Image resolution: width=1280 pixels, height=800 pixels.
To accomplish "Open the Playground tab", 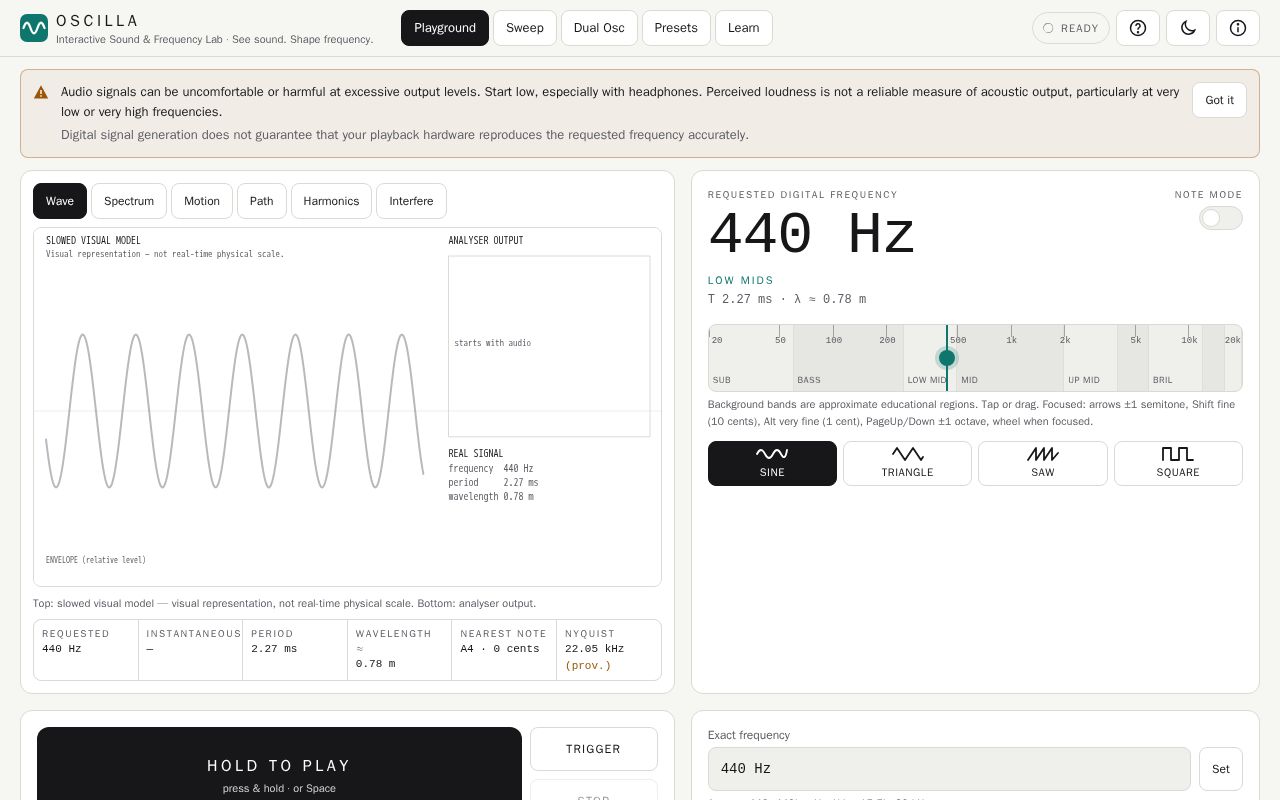I will (x=445, y=28).
